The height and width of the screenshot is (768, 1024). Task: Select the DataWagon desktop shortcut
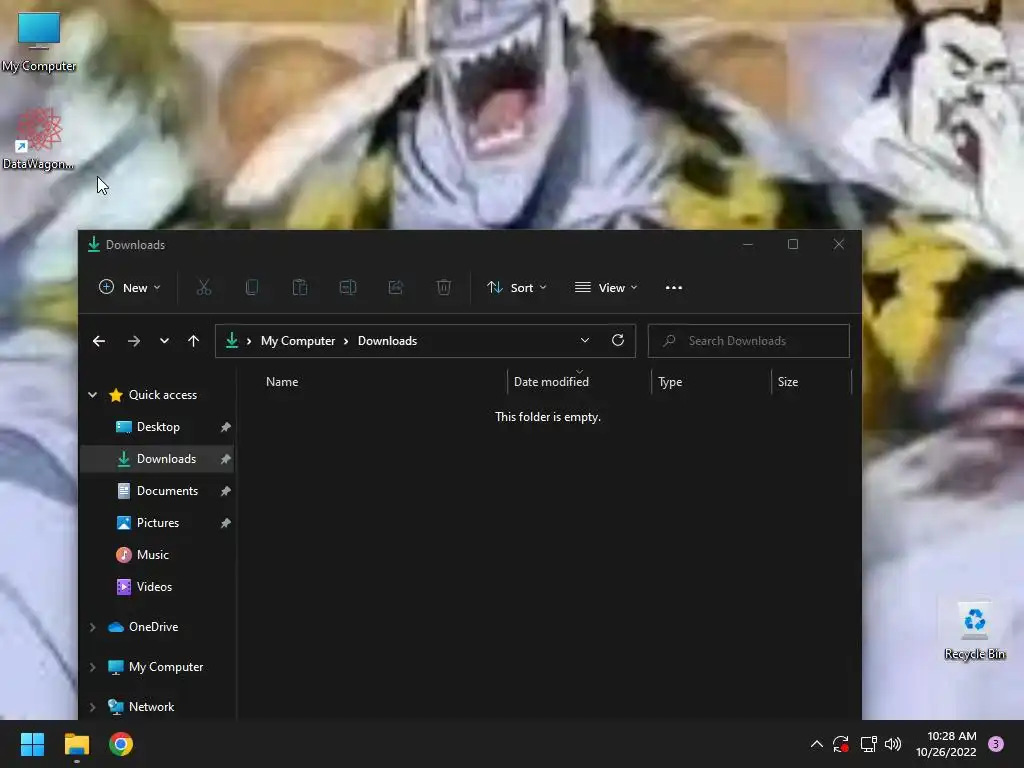click(x=39, y=139)
